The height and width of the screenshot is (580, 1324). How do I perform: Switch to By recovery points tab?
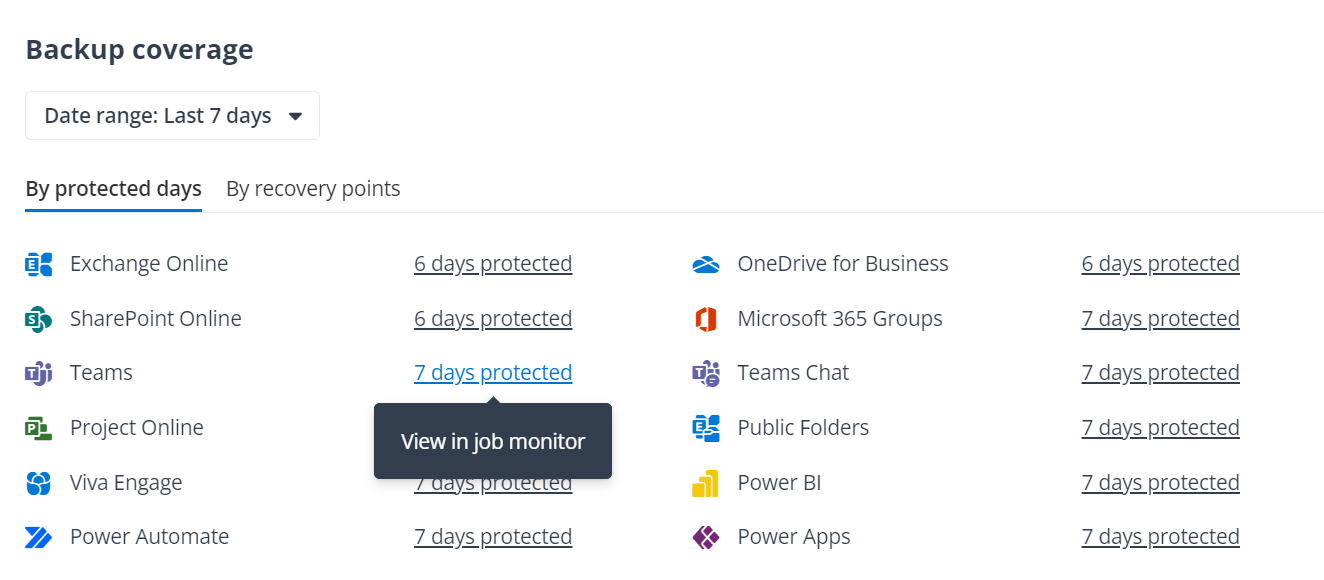click(313, 189)
